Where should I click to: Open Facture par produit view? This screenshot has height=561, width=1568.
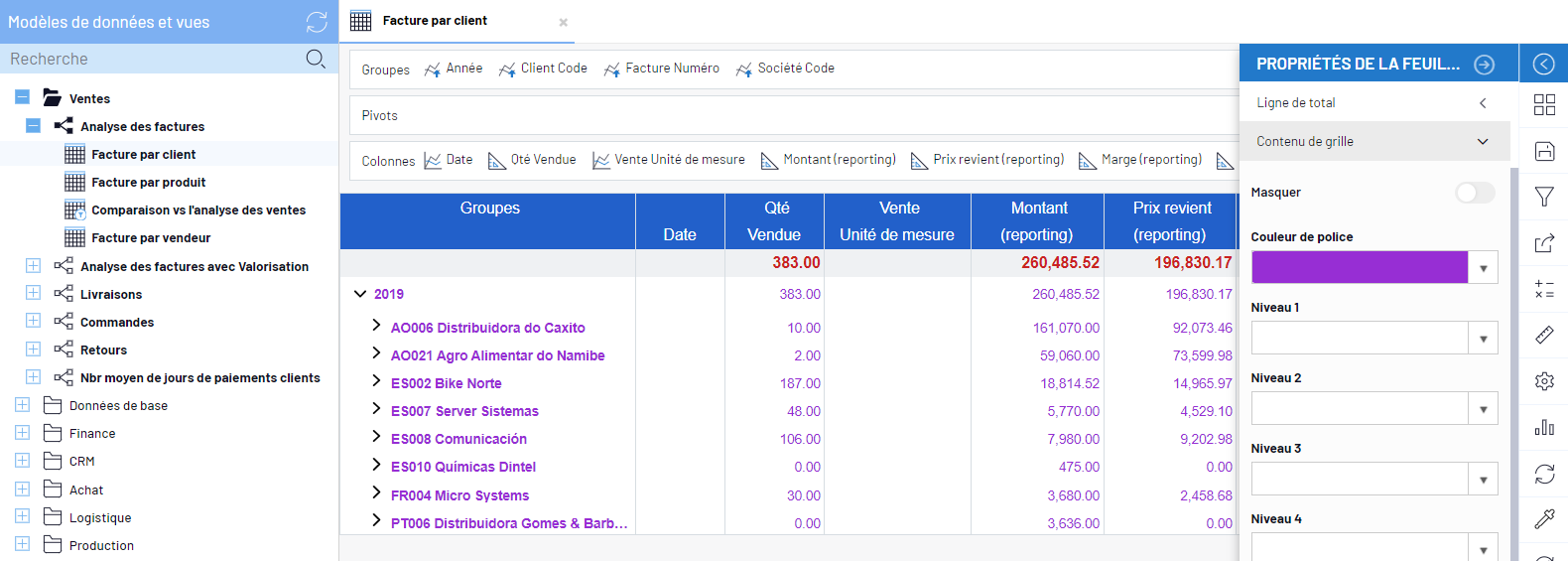(148, 183)
